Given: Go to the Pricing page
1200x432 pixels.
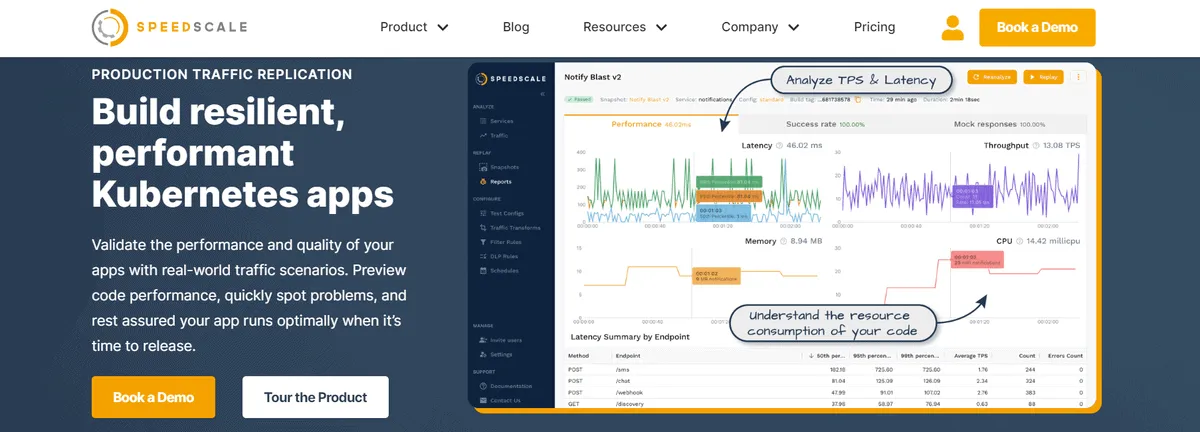Looking at the screenshot, I should click(874, 28).
